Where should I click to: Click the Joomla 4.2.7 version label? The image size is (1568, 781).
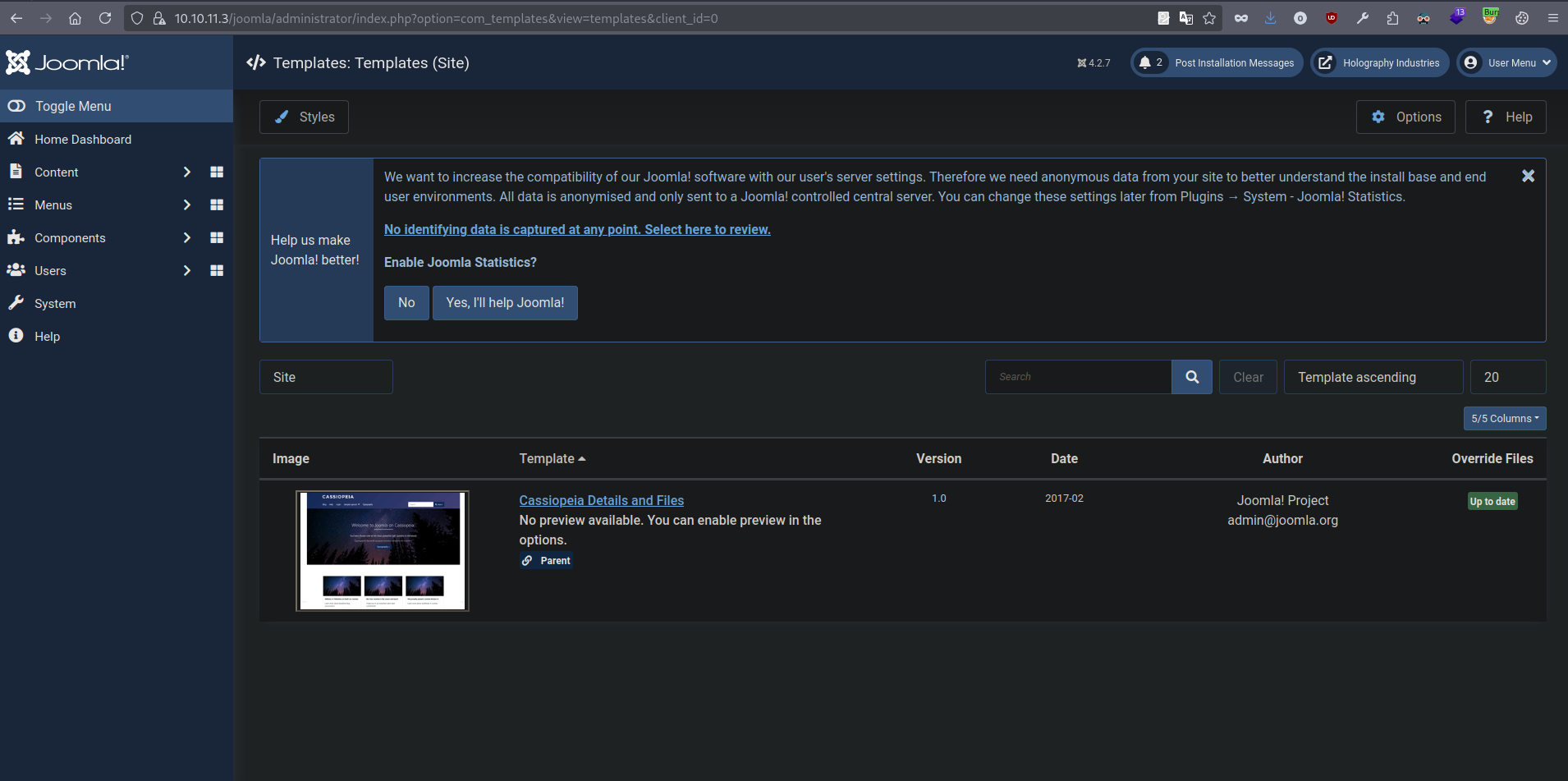point(1093,62)
